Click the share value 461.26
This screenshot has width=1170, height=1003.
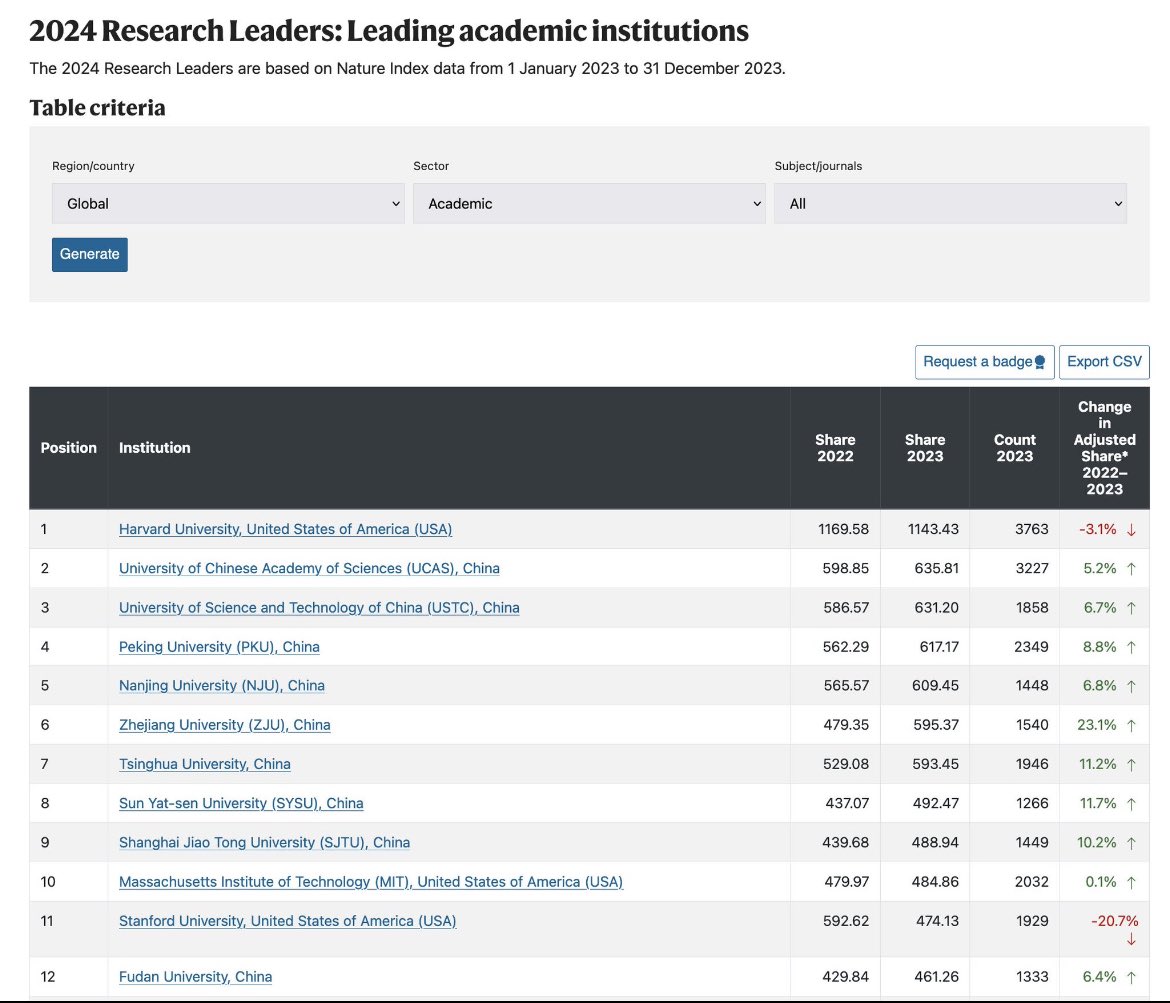[936, 977]
